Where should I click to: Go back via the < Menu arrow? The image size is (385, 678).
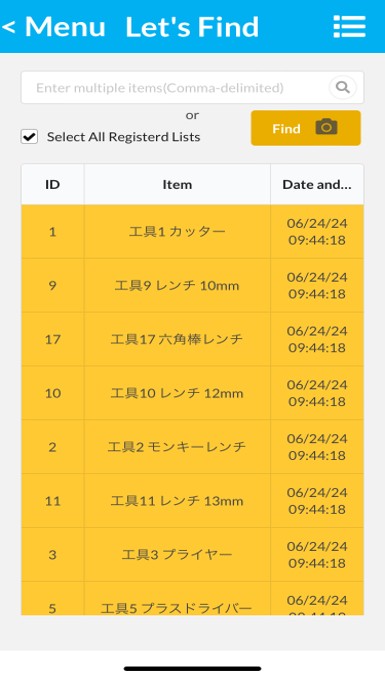(53, 27)
